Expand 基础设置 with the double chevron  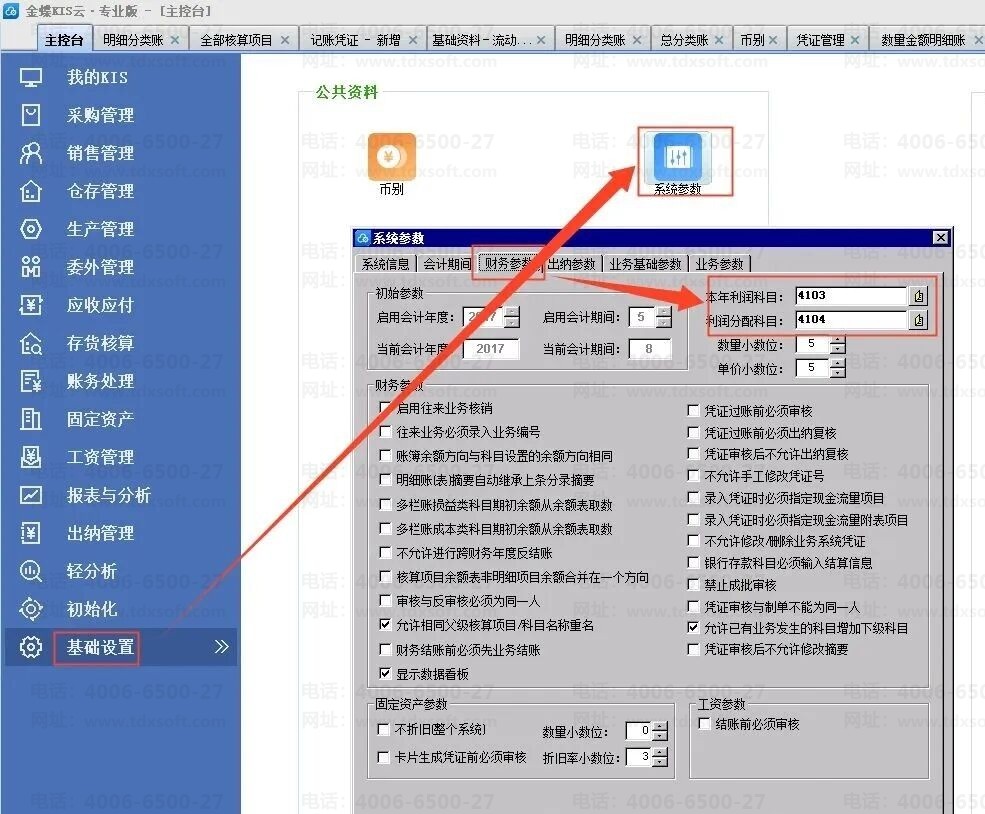click(x=221, y=647)
